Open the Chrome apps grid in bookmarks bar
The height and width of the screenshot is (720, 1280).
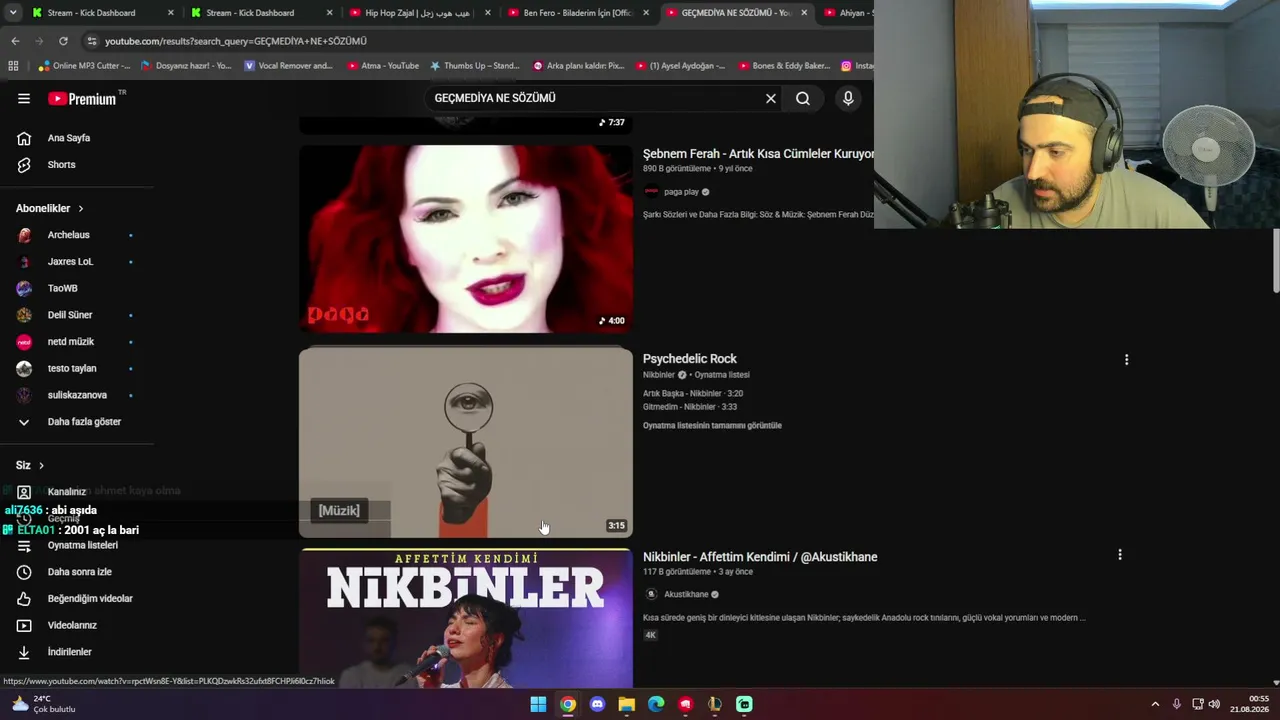(13, 66)
